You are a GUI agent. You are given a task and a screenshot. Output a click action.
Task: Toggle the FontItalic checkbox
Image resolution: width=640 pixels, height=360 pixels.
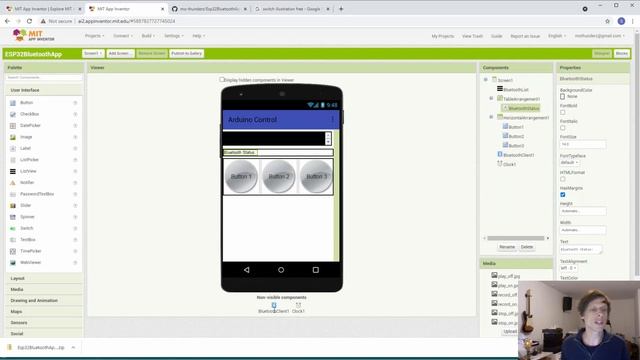[x=563, y=128]
